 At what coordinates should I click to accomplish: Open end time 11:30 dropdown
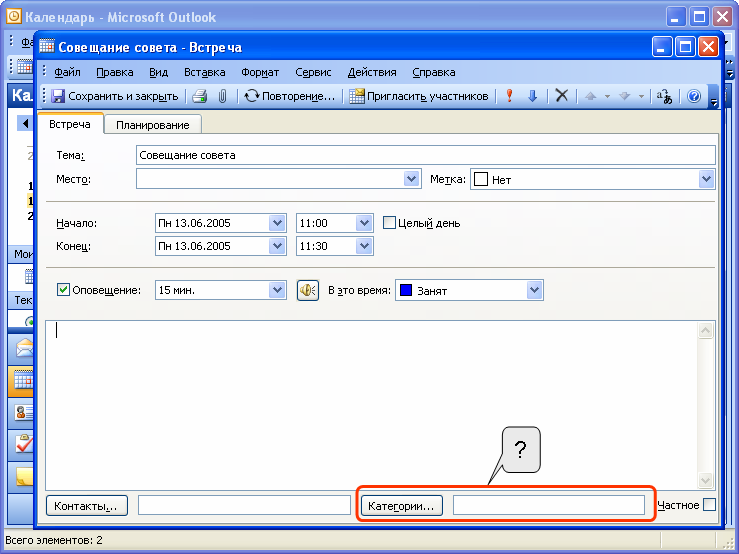click(364, 246)
